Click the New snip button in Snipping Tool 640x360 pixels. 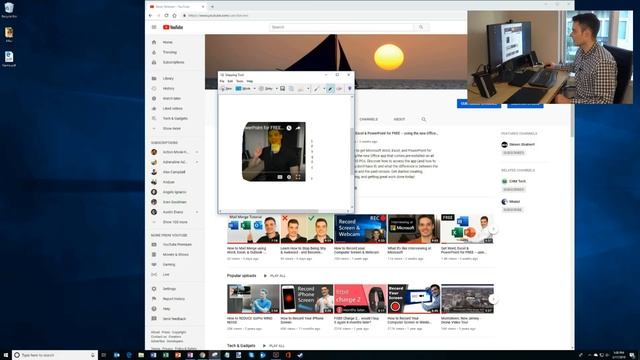(x=226, y=89)
